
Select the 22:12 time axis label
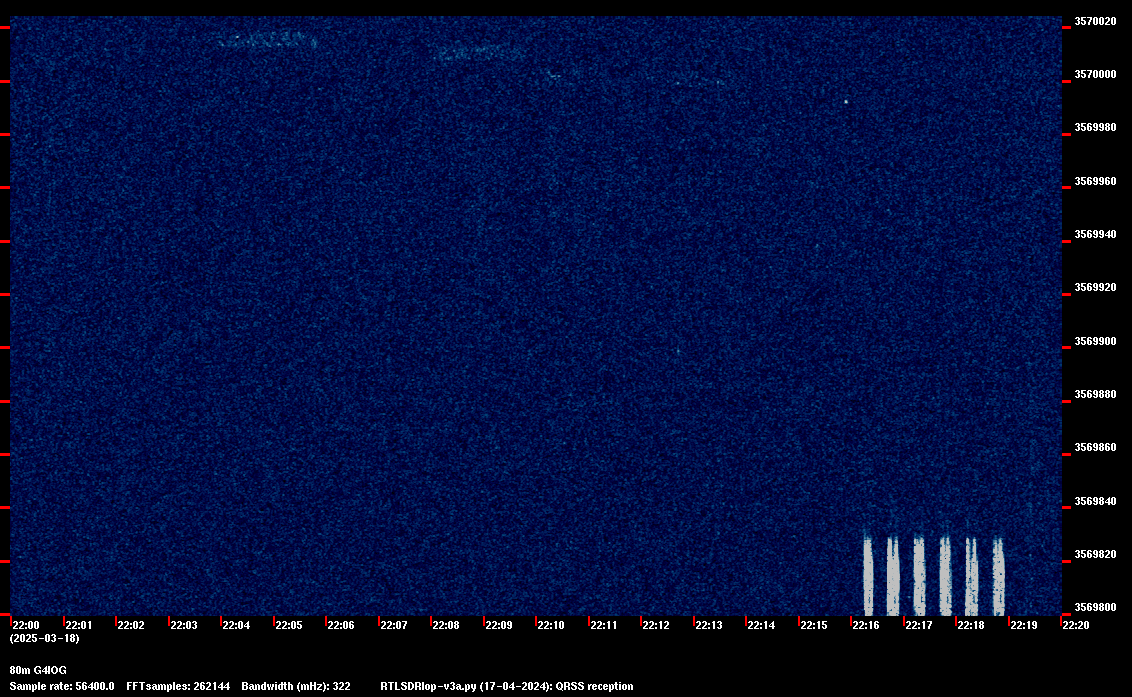[656, 625]
